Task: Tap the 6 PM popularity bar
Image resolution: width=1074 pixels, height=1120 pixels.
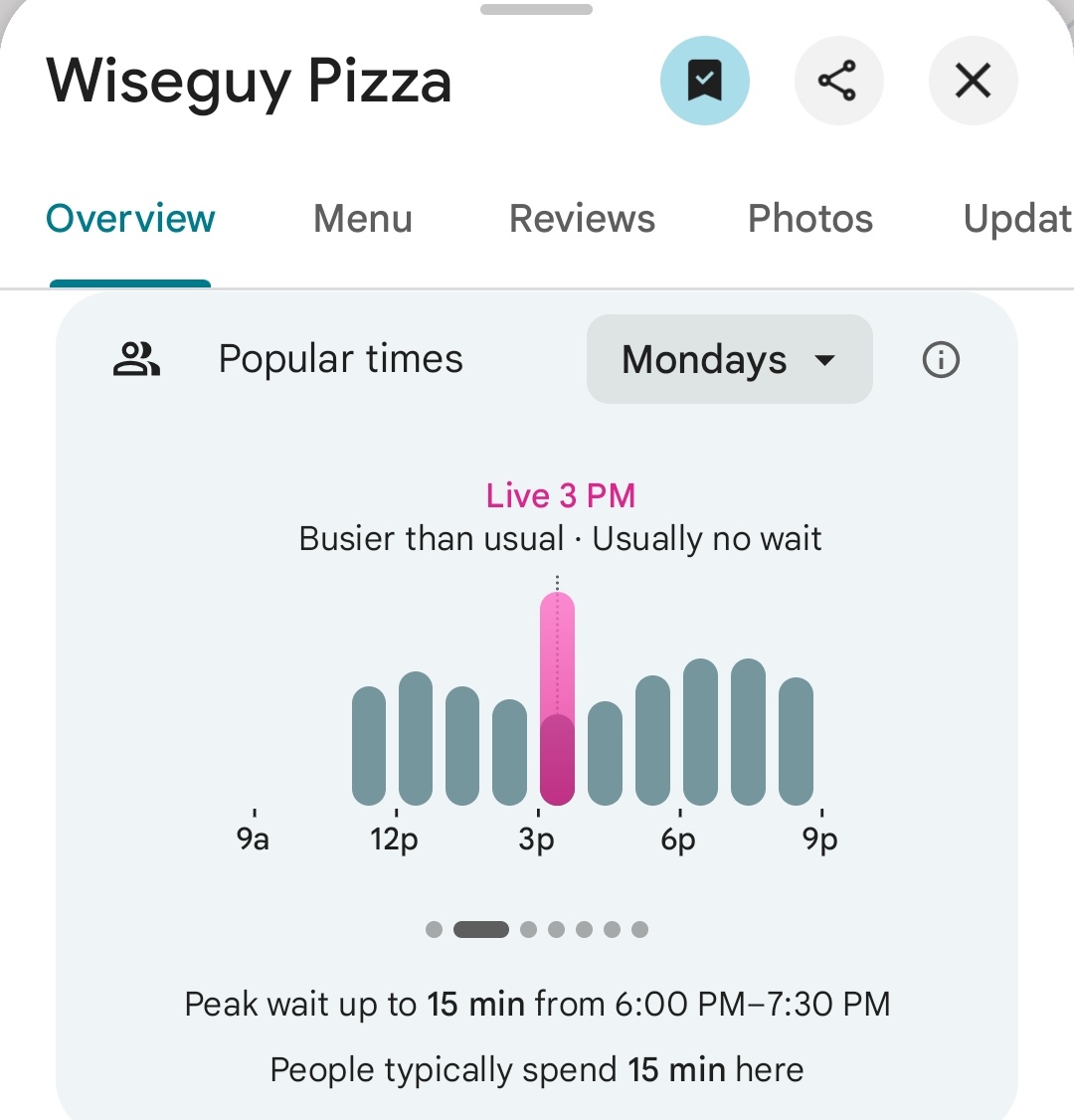Action: 700,732
